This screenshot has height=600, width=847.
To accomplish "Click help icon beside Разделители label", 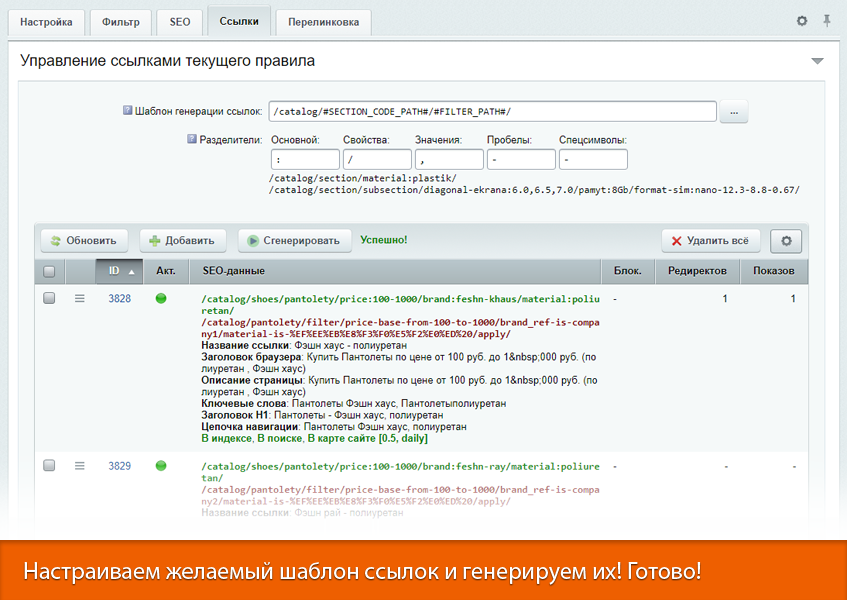I will [192, 140].
